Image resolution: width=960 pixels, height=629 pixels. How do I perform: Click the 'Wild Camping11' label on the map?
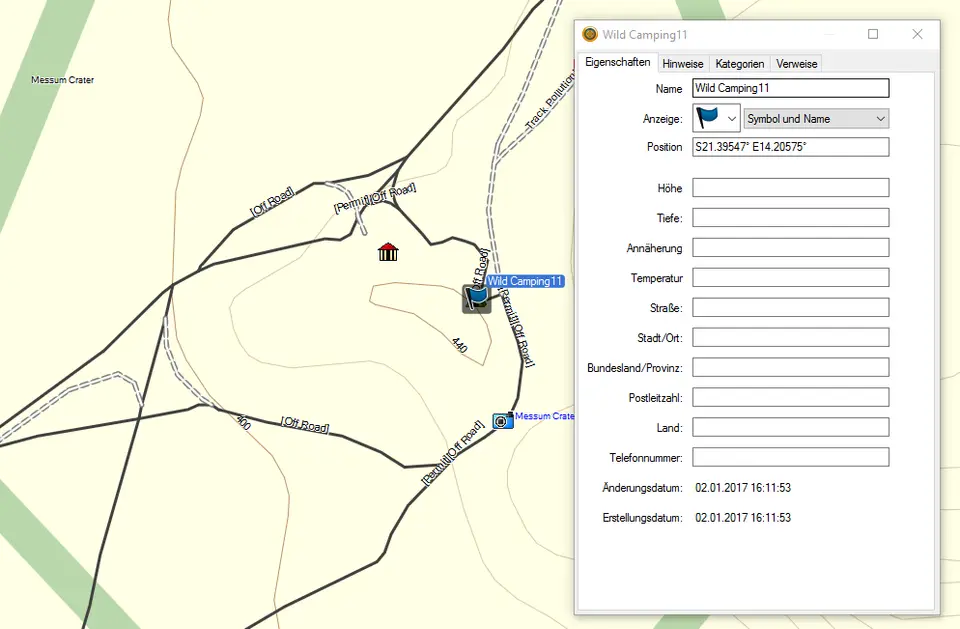[525, 281]
